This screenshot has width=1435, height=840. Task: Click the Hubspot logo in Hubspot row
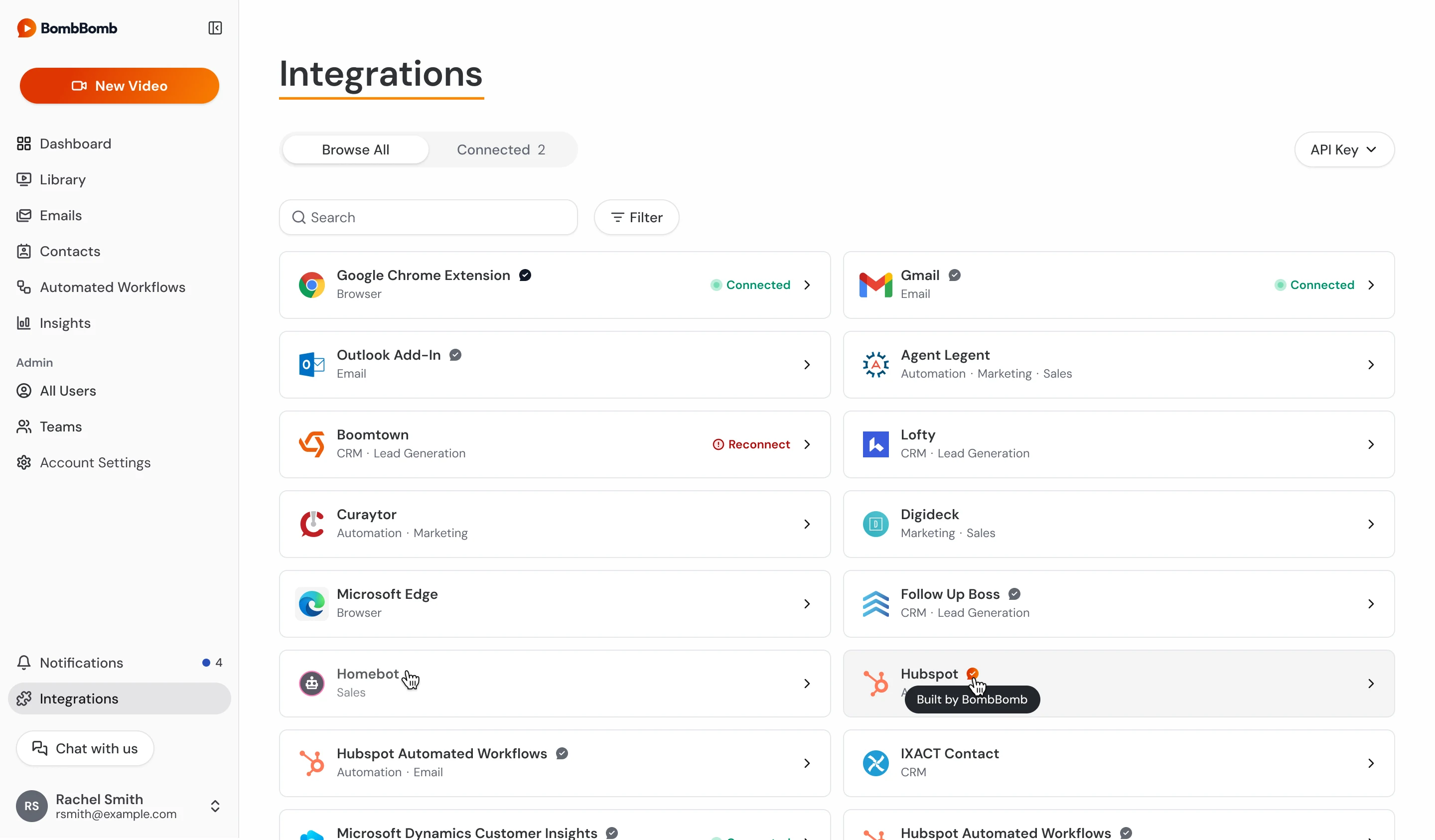pyautogui.click(x=875, y=684)
